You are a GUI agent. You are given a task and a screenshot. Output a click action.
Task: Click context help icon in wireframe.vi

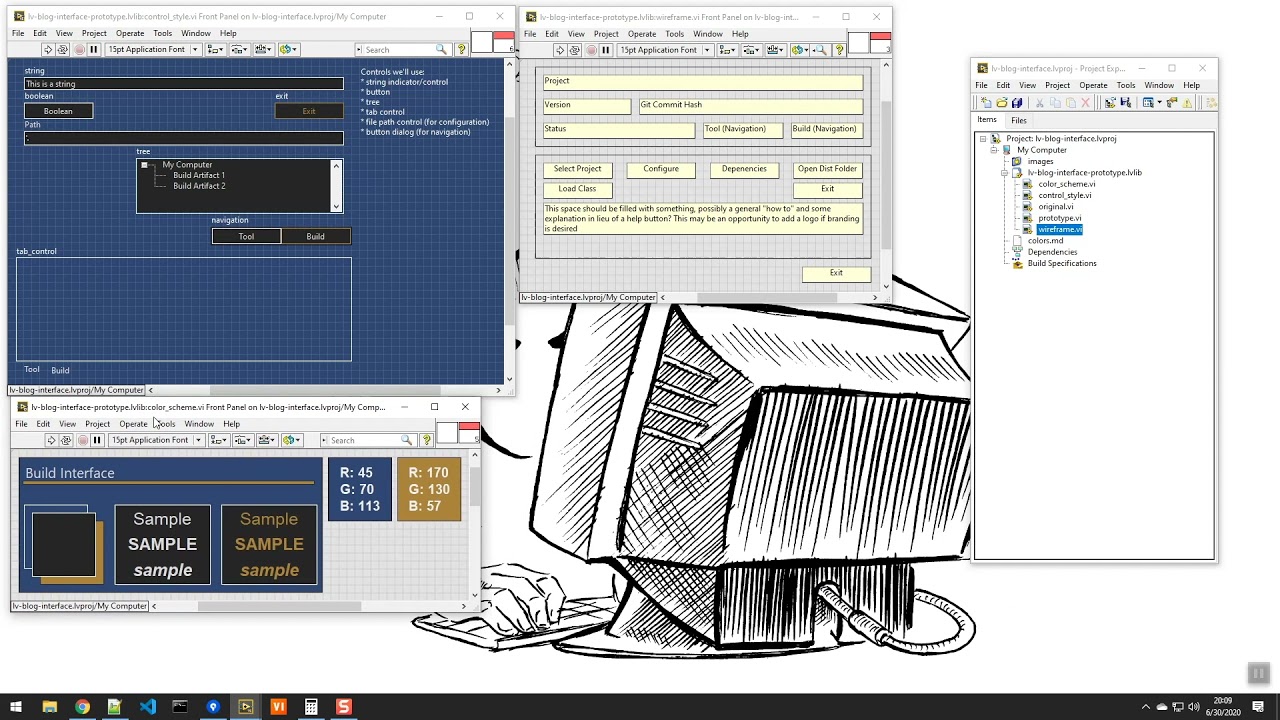(x=839, y=50)
